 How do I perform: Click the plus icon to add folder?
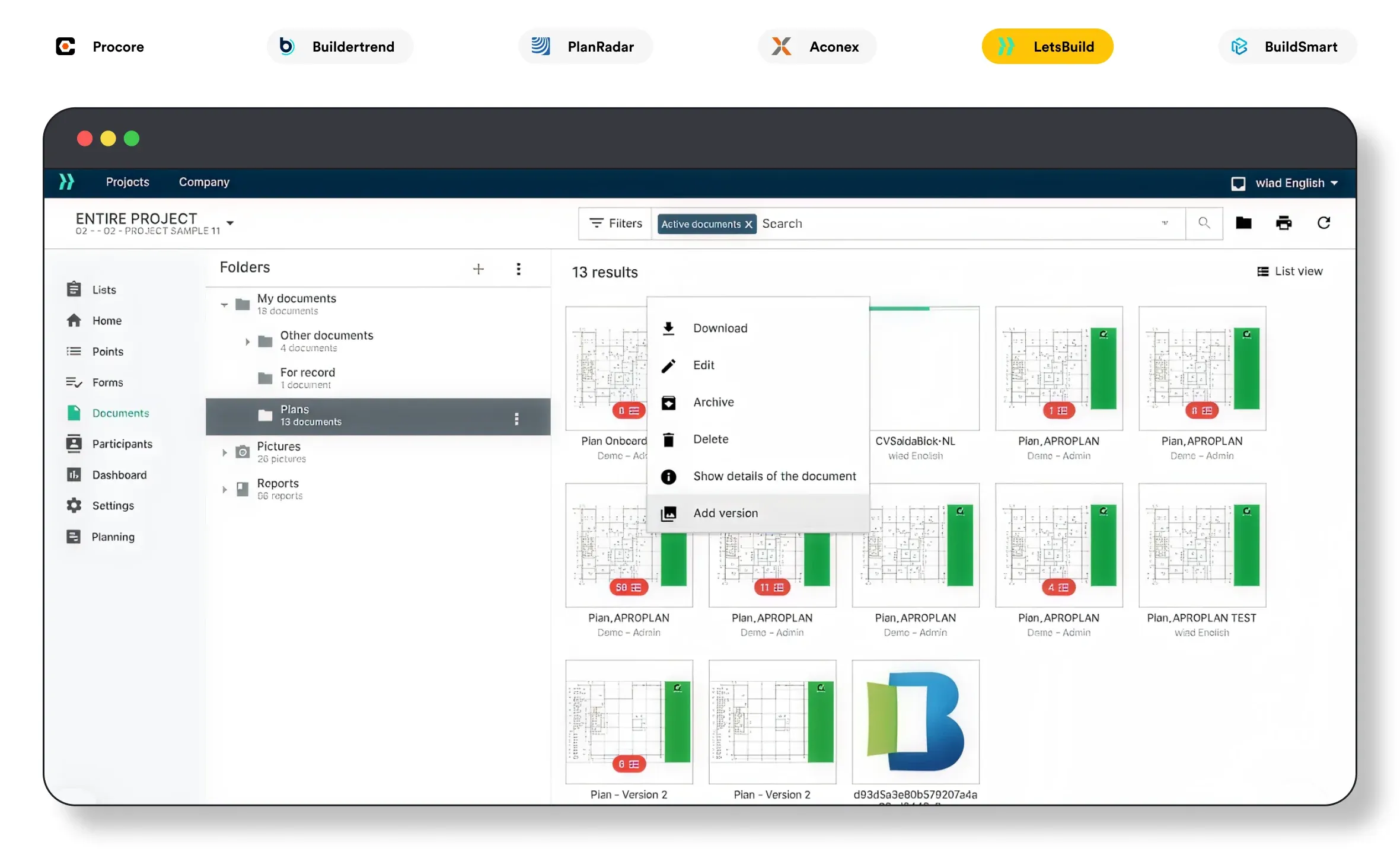click(x=478, y=269)
